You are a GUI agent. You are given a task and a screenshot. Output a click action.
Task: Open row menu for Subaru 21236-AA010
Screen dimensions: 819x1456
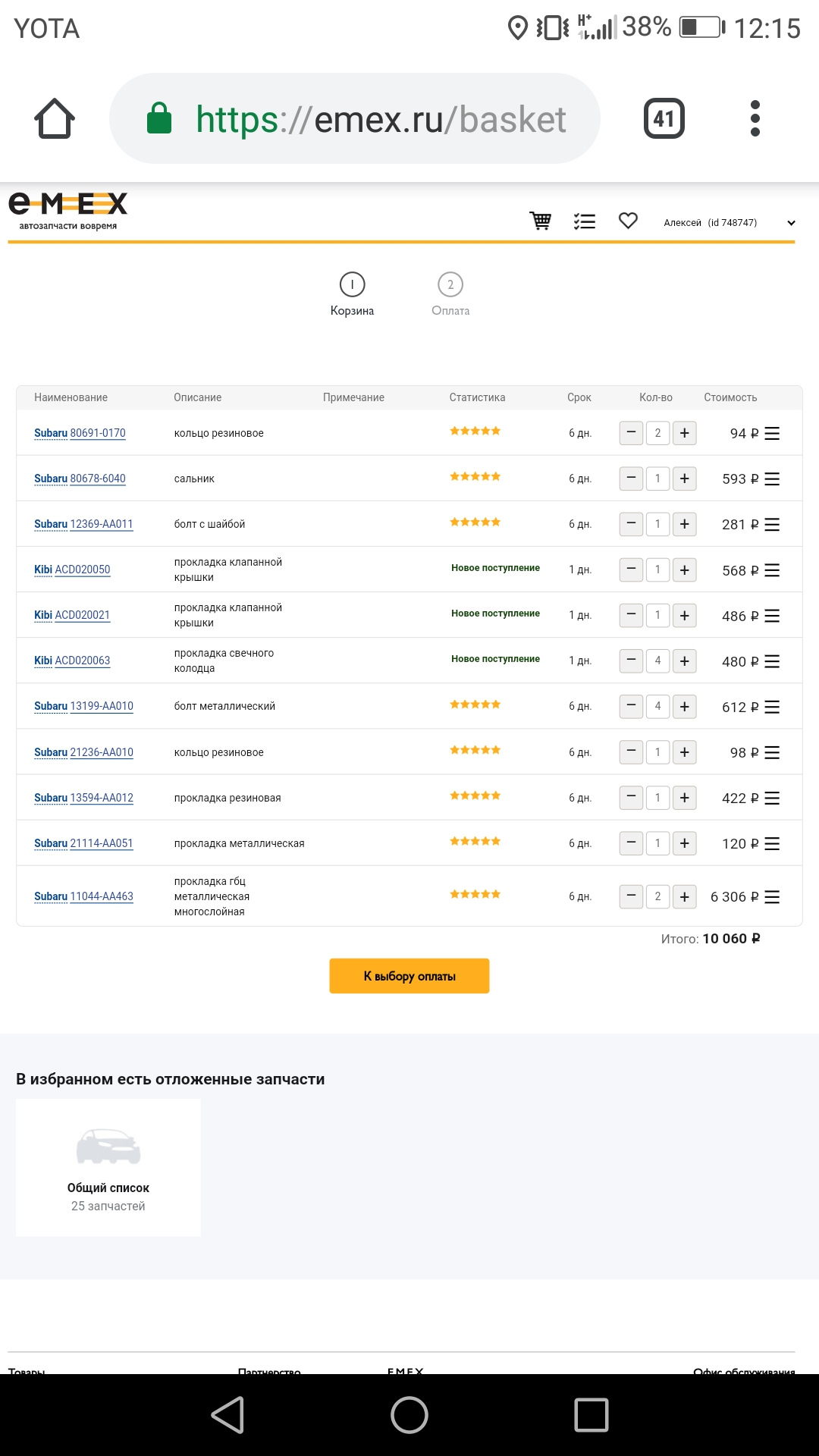pos(772,752)
